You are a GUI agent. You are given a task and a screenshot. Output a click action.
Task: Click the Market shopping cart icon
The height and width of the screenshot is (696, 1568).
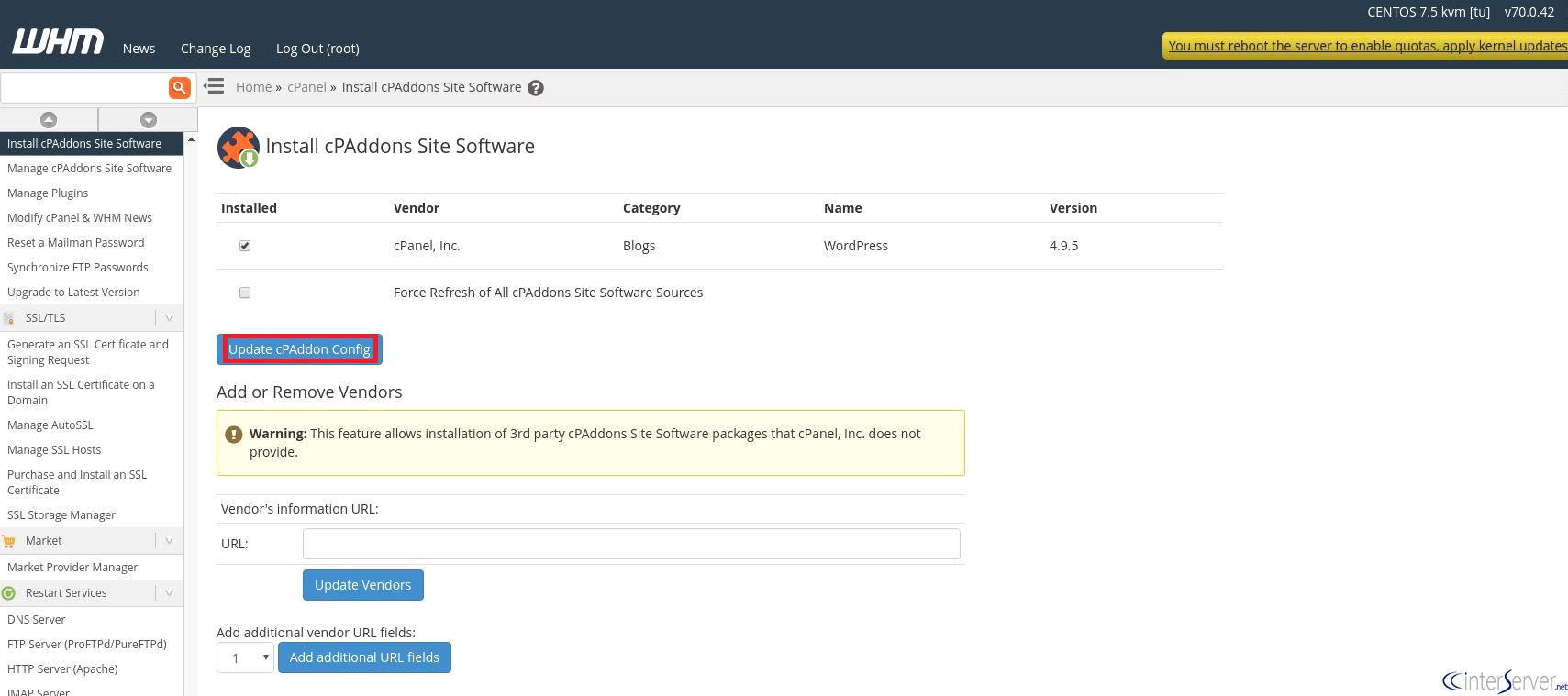point(9,541)
